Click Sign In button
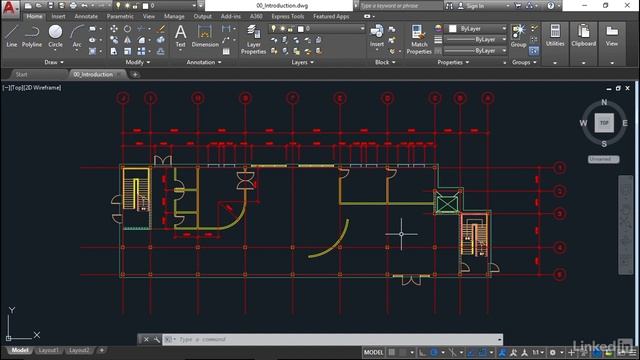 pyautogui.click(x=471, y=6)
